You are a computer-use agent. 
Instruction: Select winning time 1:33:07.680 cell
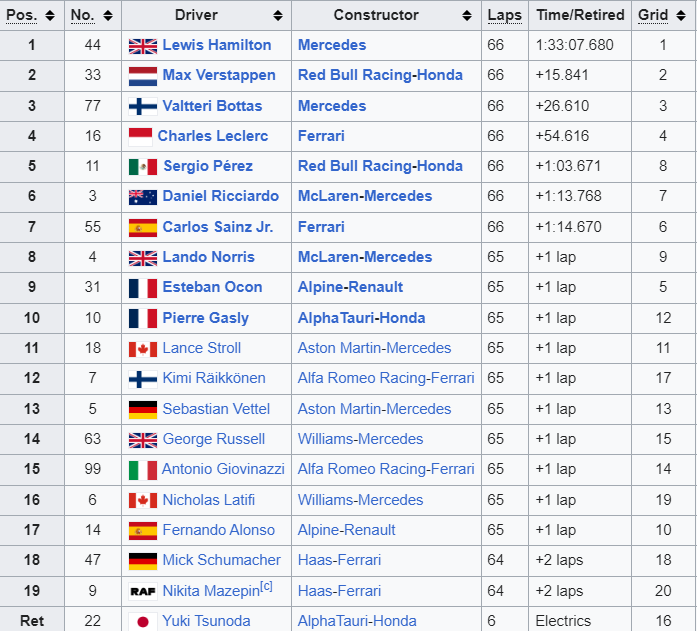(580, 45)
